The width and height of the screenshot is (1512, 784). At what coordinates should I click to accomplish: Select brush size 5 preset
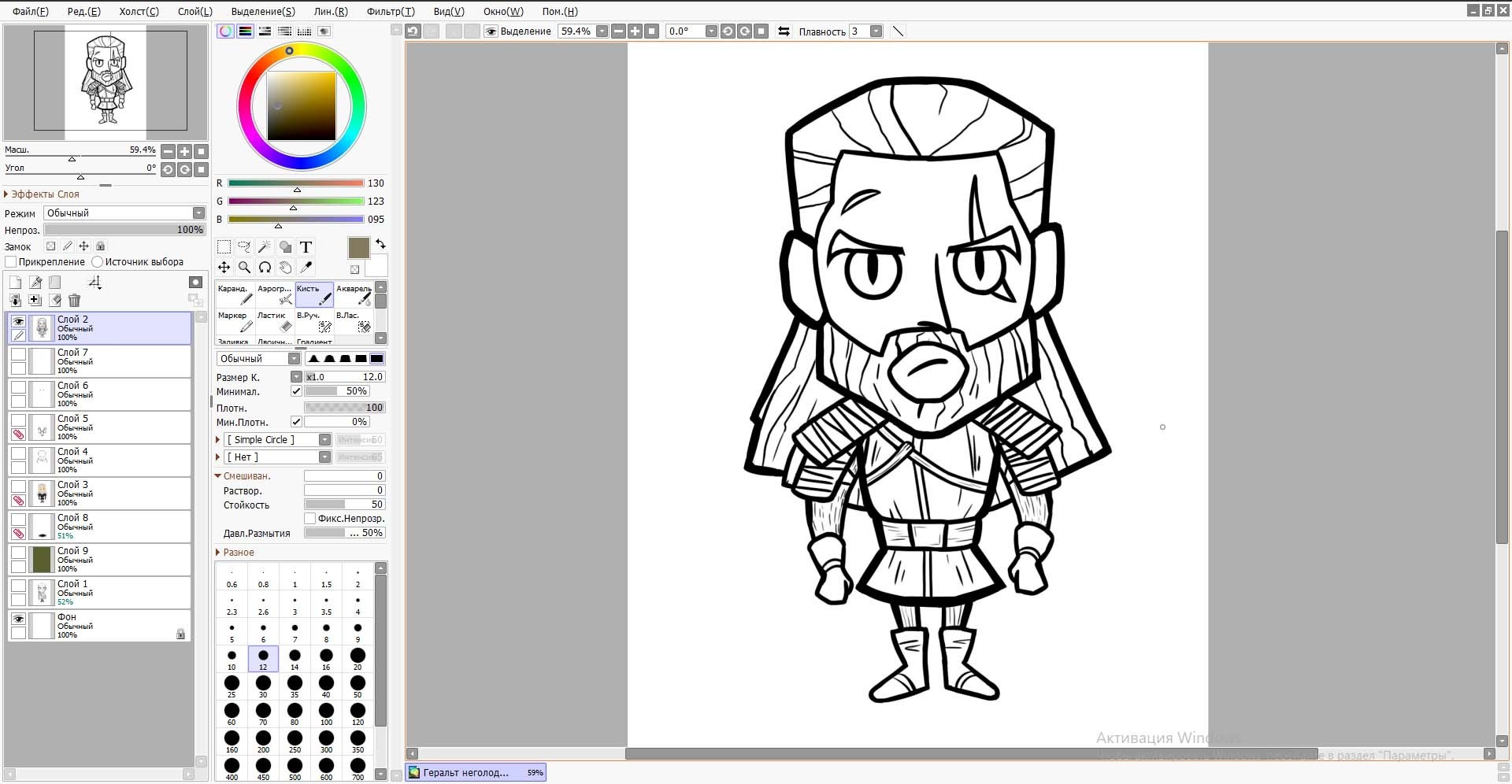232,631
